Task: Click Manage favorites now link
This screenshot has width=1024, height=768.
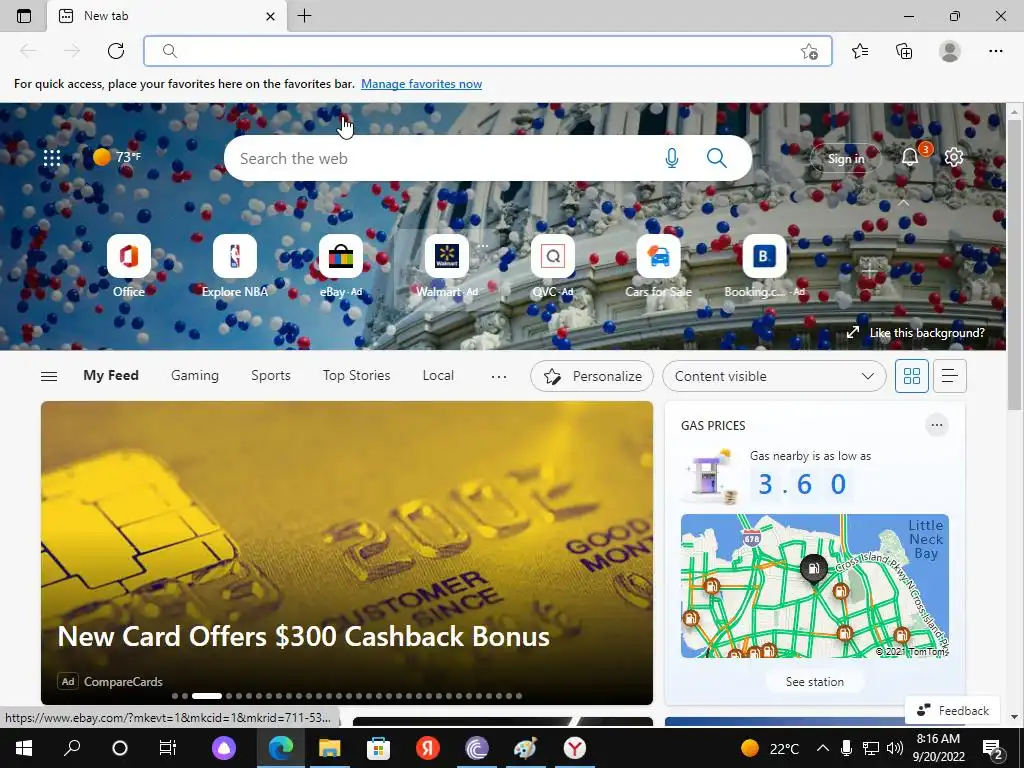Action: click(x=421, y=84)
